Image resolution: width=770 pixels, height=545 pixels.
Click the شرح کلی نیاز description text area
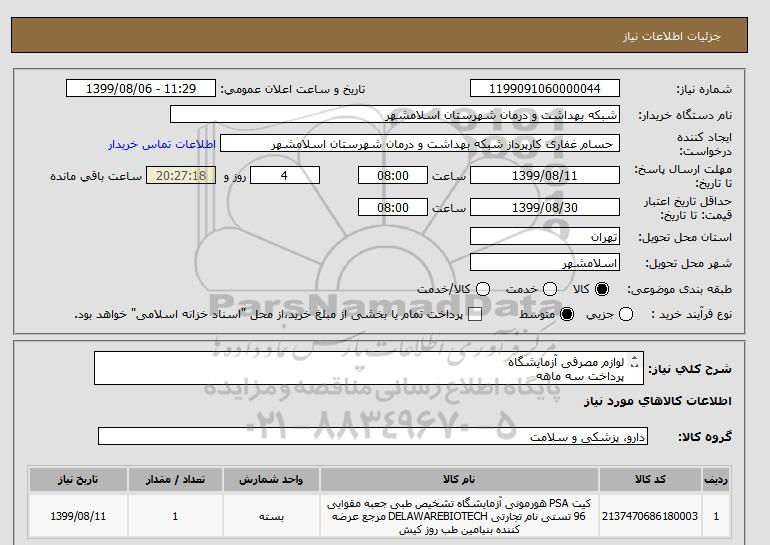point(369,368)
